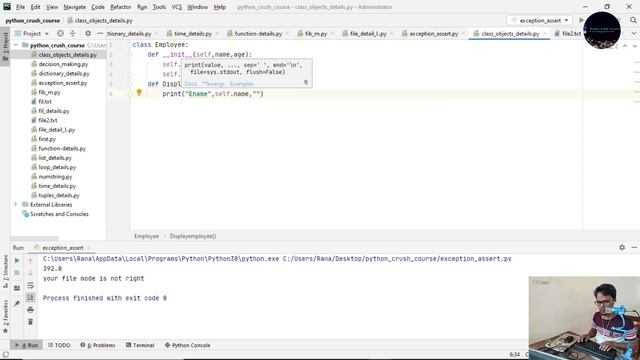This screenshot has height=360, width=640.
Task: Click the PyCharm logo in title bar
Action: tap(7, 7)
